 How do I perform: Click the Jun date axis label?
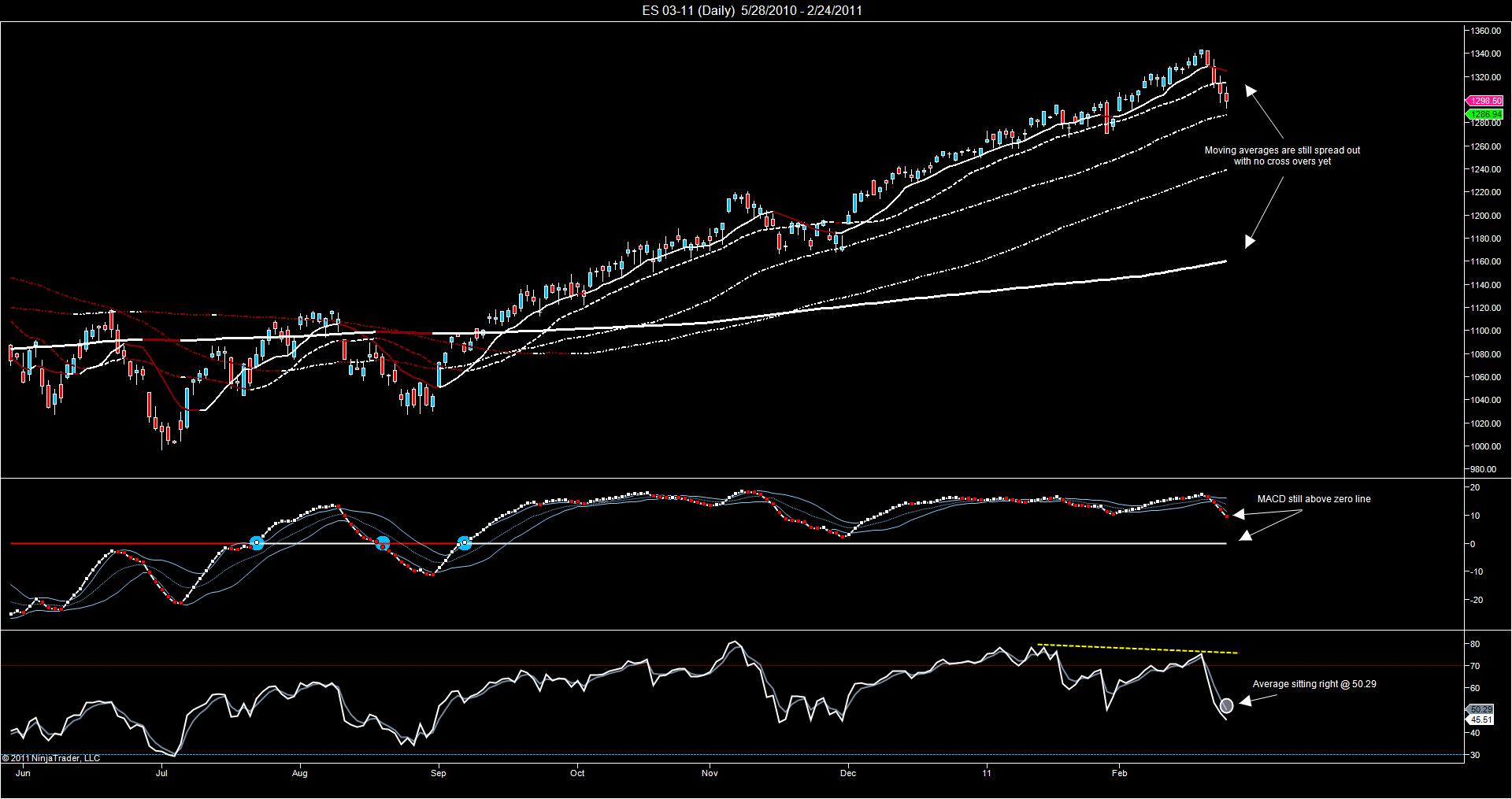click(x=23, y=773)
